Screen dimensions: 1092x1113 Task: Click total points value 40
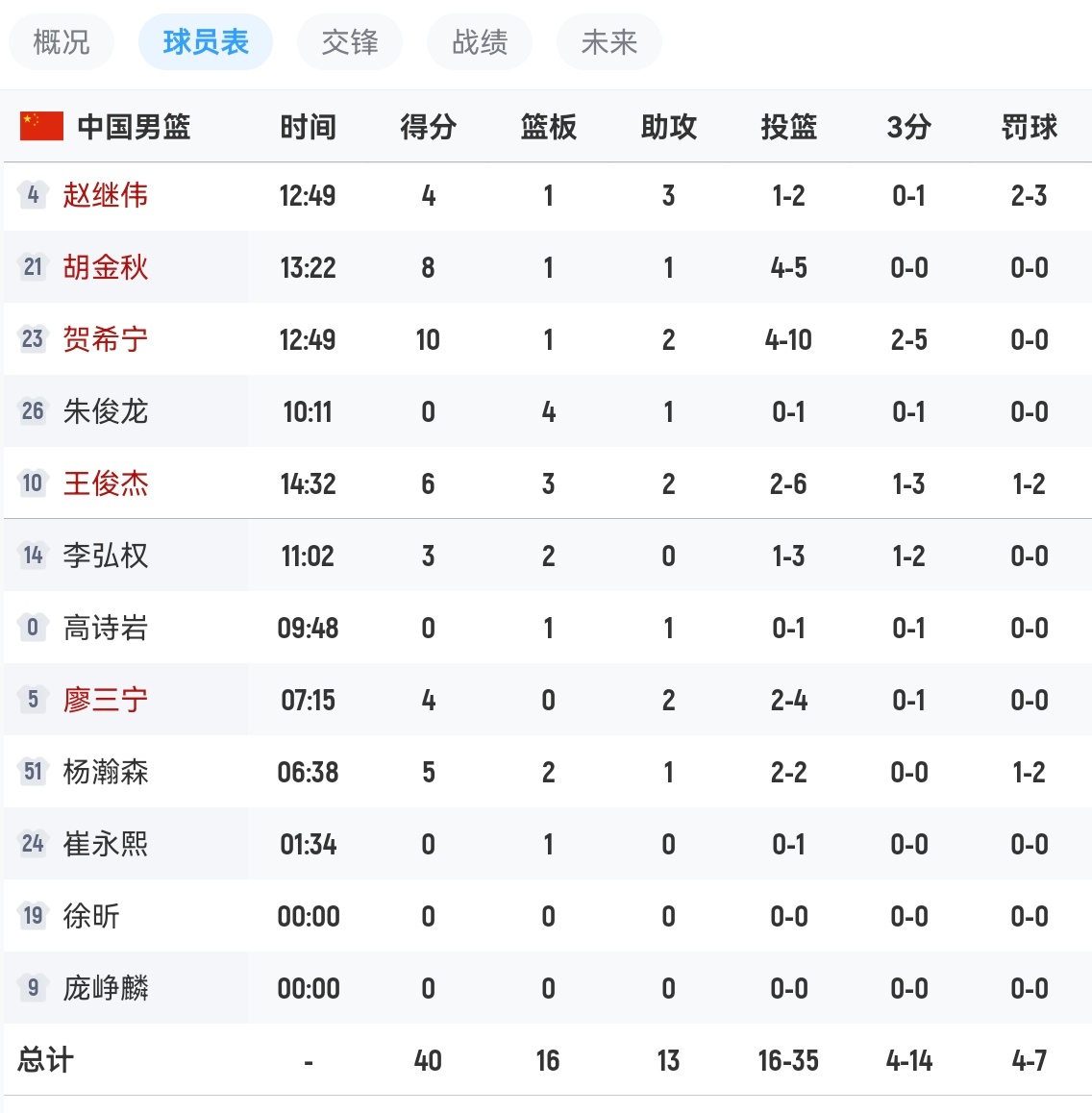(428, 1060)
